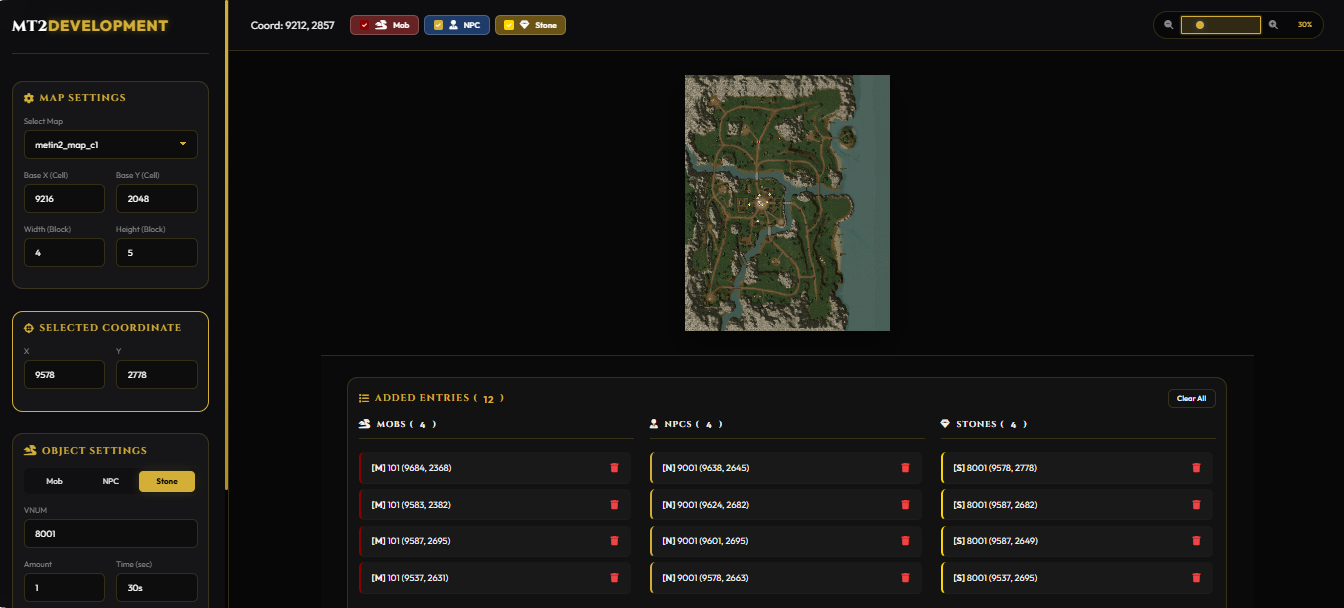The width and height of the screenshot is (1344, 608).
Task: Toggle the NPC visibility checkbox
Action: click(x=438, y=25)
